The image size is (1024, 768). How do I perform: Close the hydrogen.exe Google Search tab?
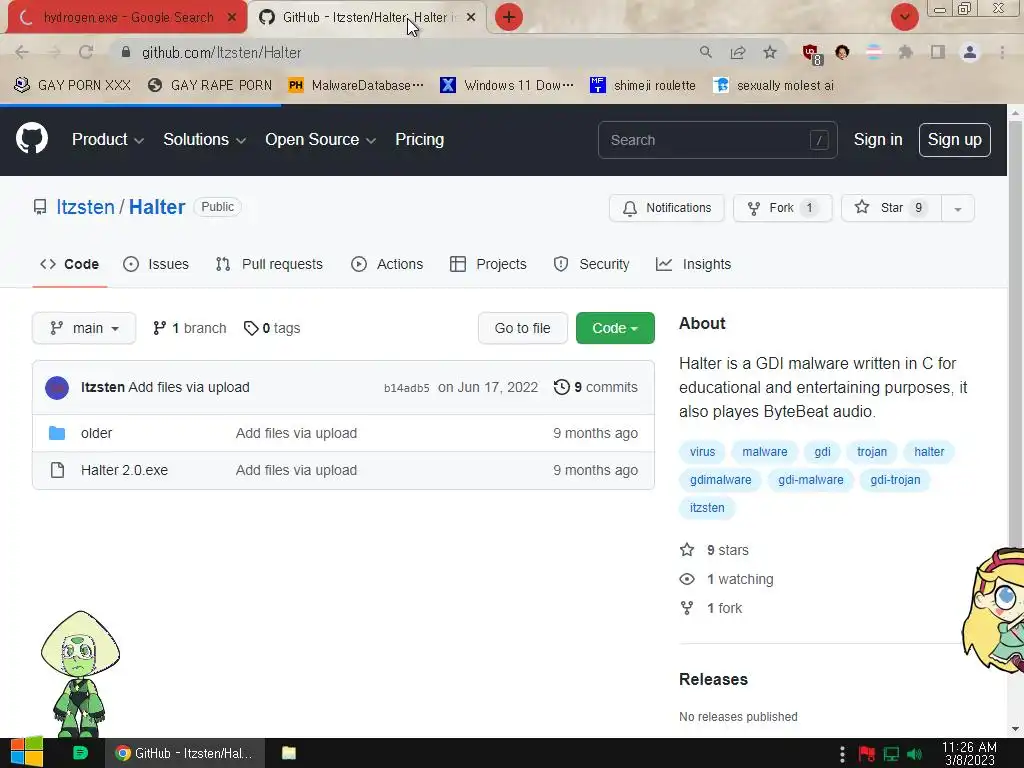coord(231,17)
